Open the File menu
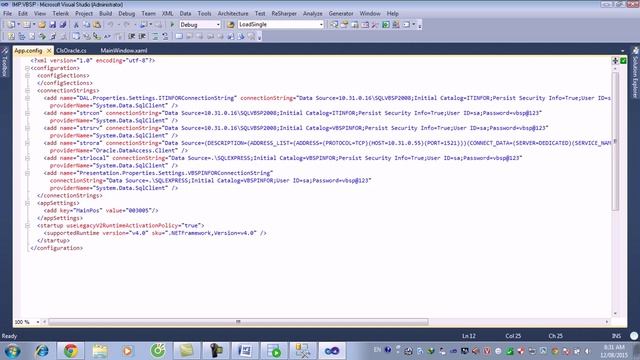Screen dimensions: 640x360 [x=7, y=13]
